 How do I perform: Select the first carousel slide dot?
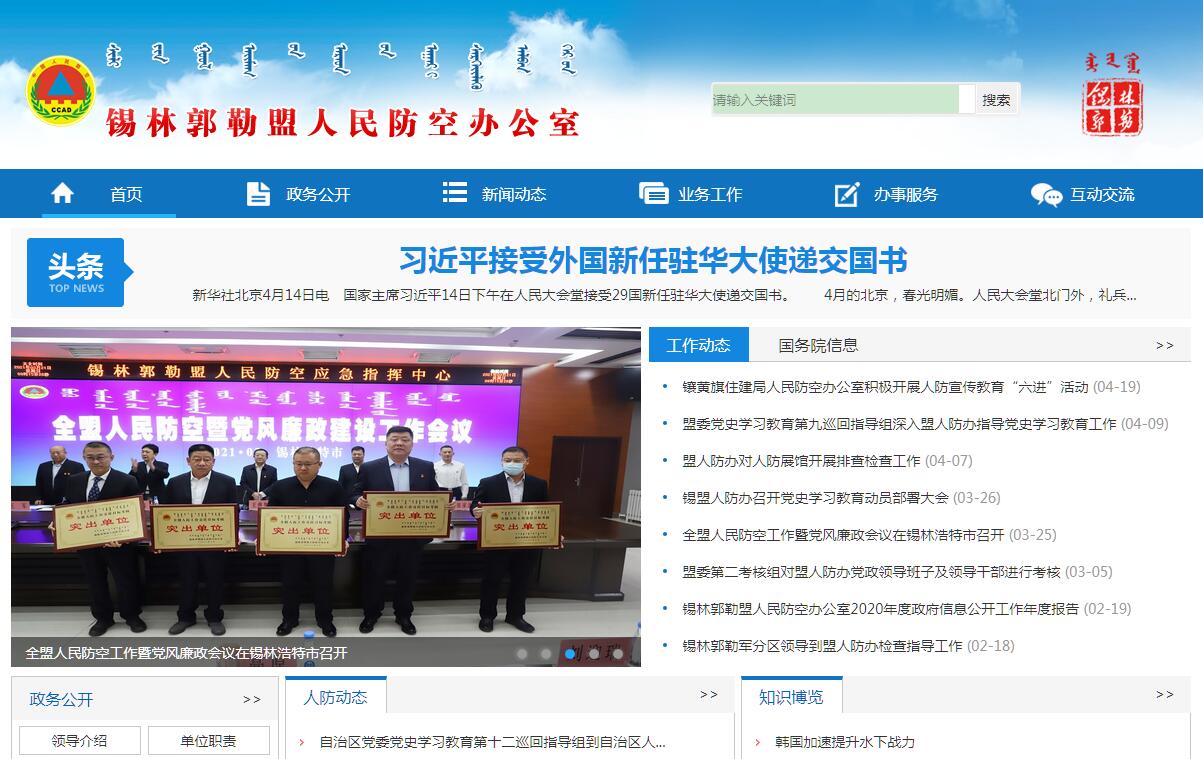[522, 653]
